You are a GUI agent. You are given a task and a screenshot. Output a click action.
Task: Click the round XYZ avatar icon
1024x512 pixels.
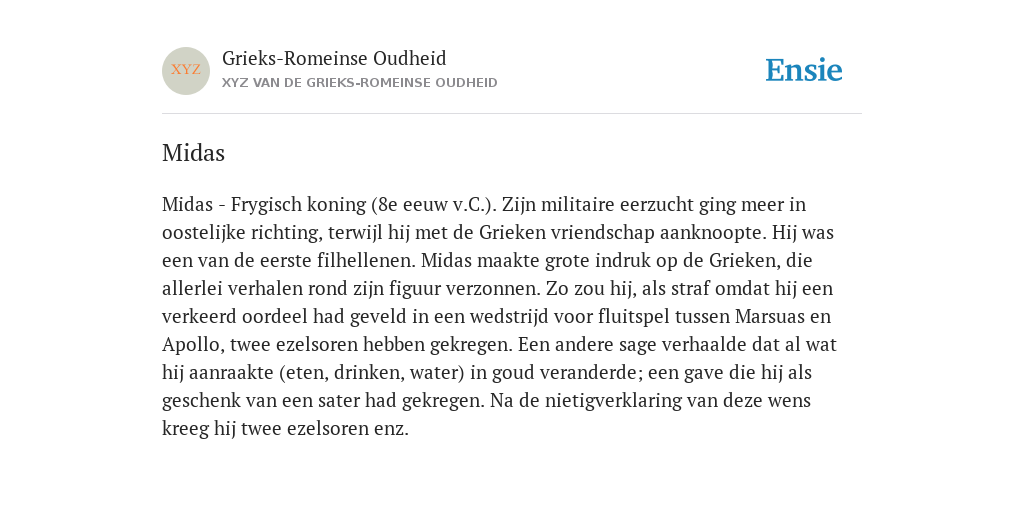click(x=185, y=71)
